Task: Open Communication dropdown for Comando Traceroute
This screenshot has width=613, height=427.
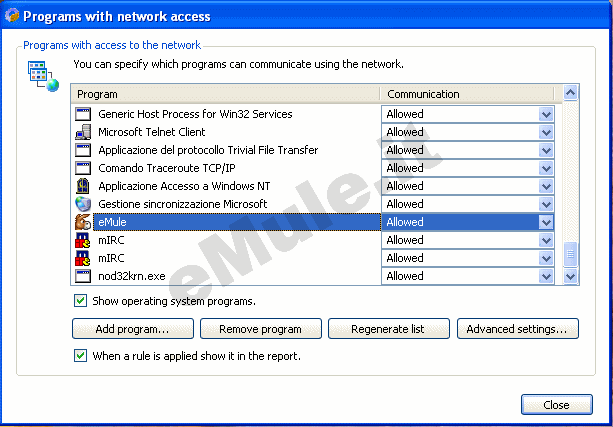Action: click(546, 168)
